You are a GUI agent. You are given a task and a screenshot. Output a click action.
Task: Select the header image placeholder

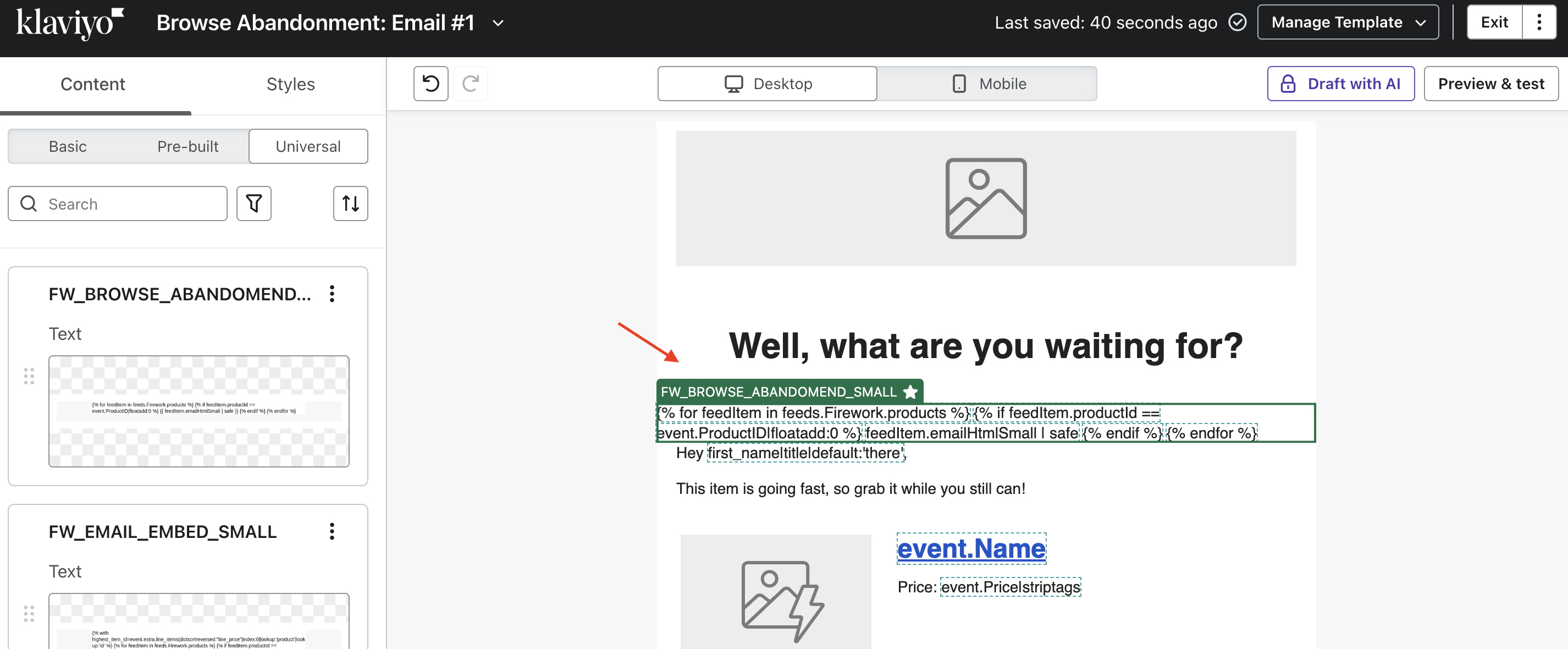point(985,199)
